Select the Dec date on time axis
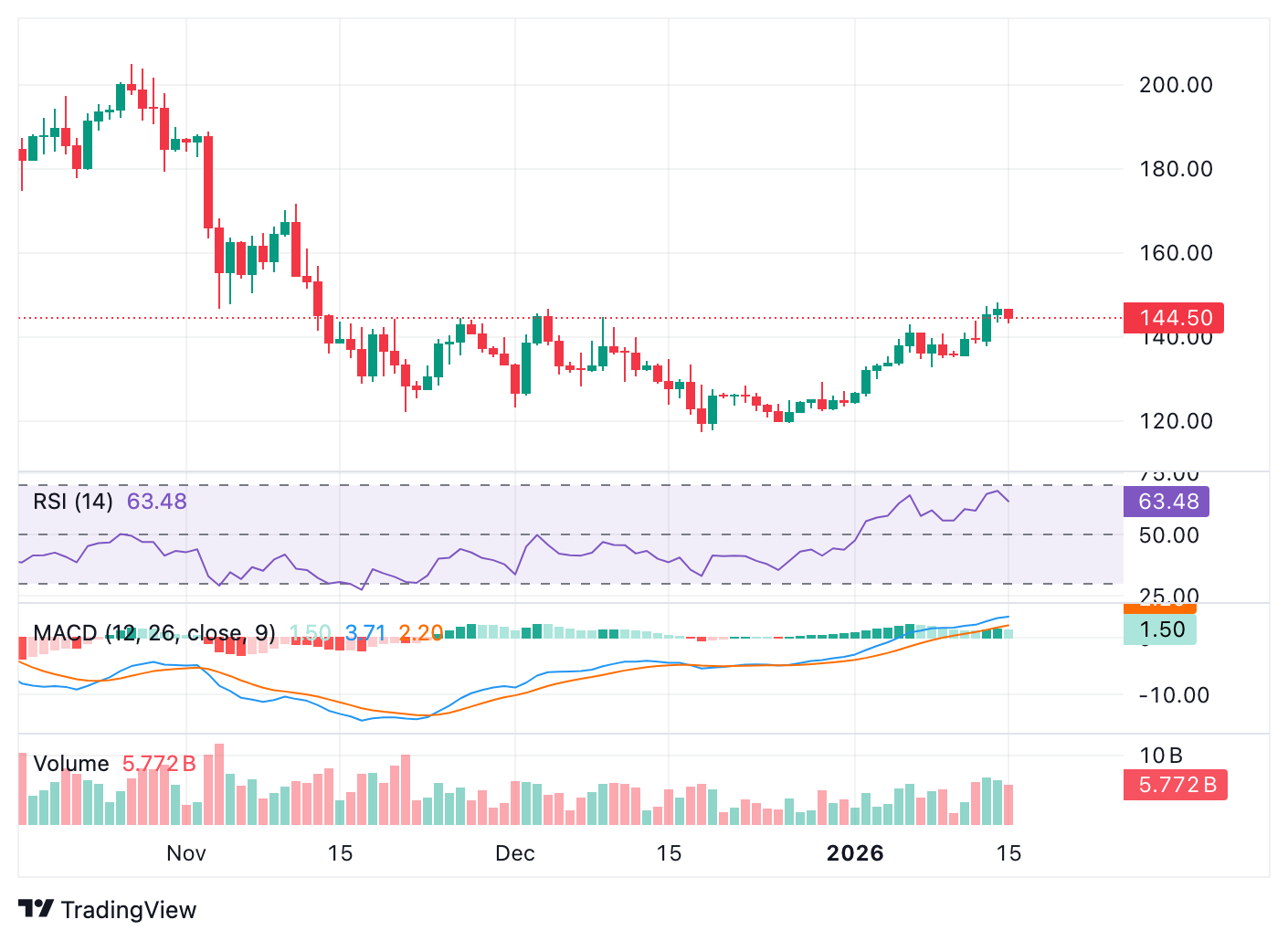This screenshot has width=1288, height=941. [514, 853]
